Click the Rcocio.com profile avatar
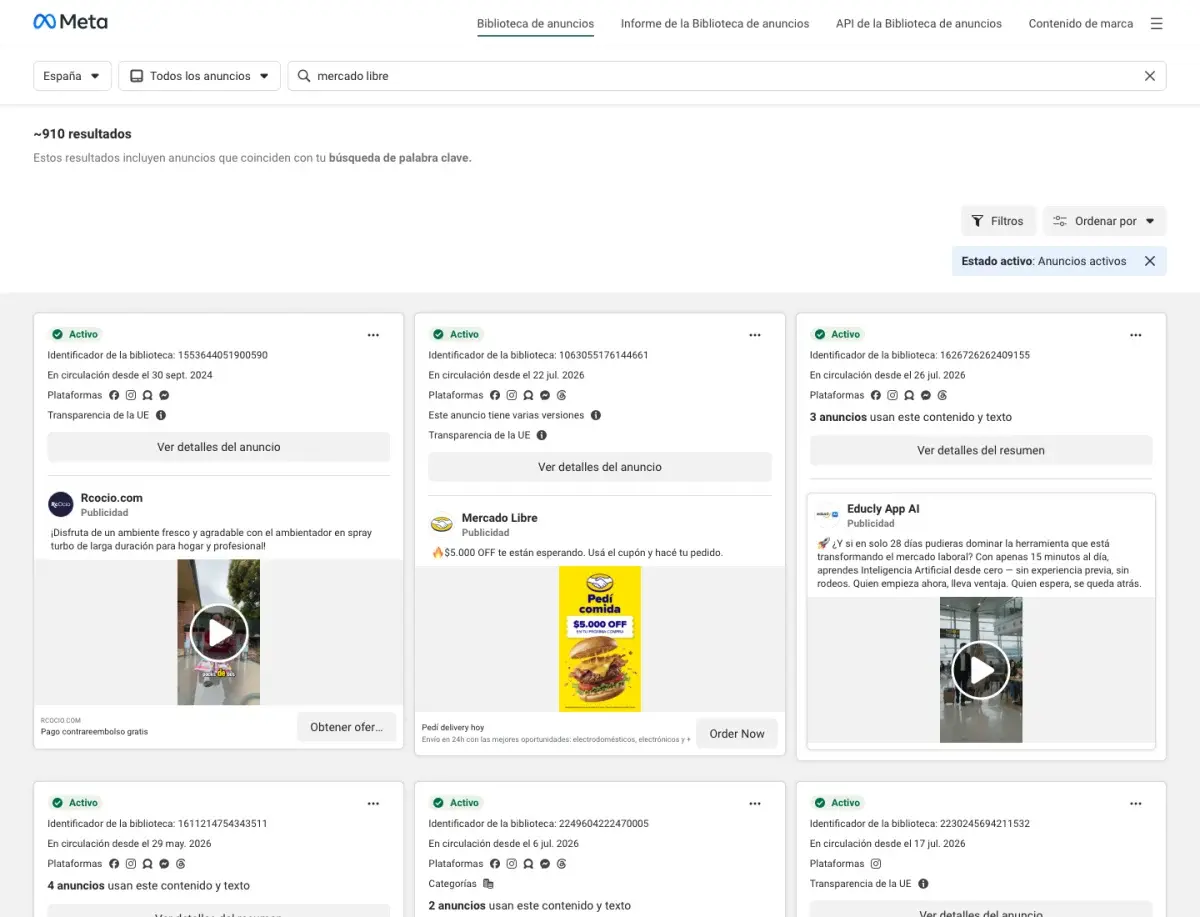The width and height of the screenshot is (1200, 917). [x=61, y=504]
